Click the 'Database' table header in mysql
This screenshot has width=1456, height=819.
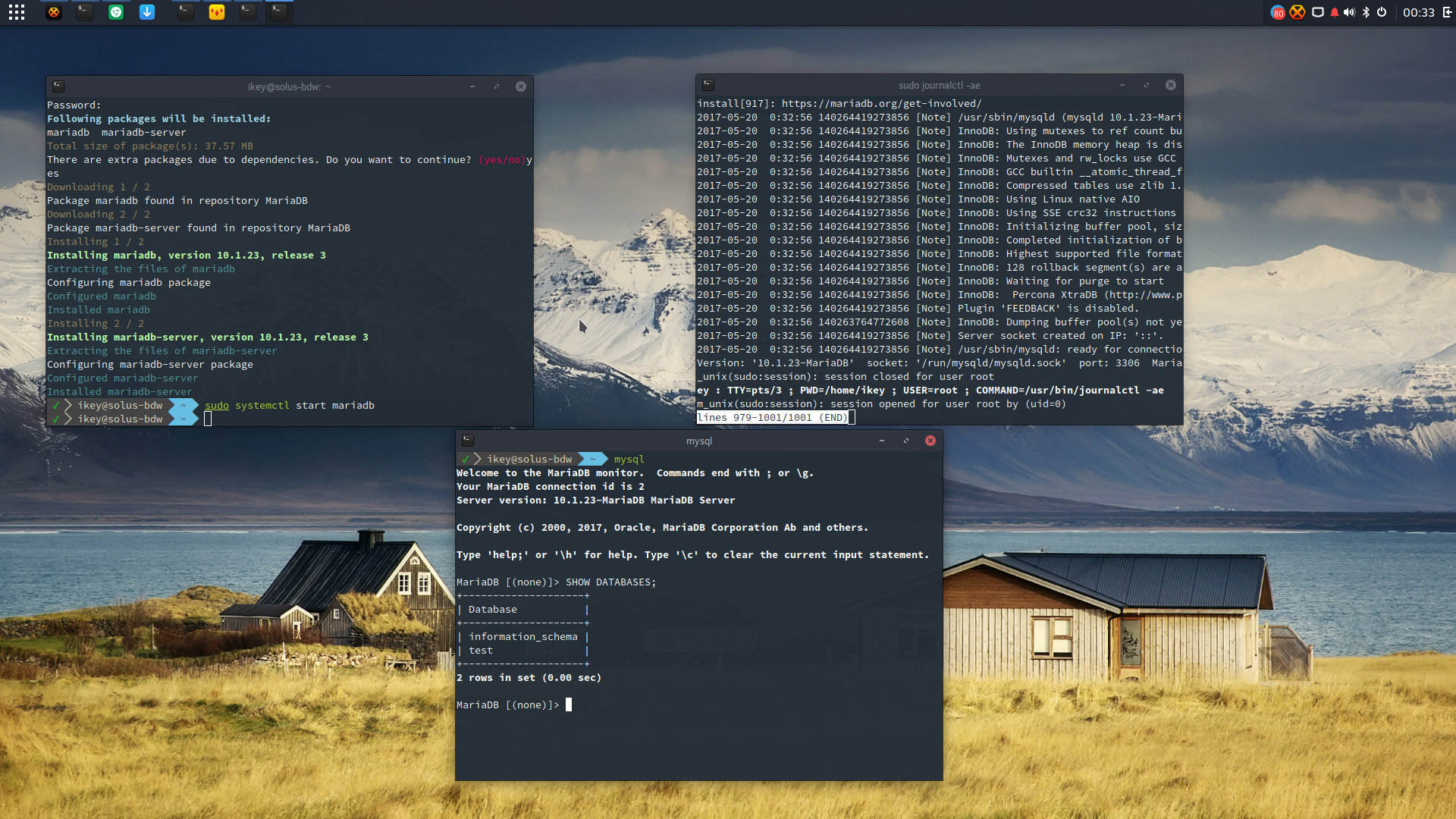click(x=493, y=610)
